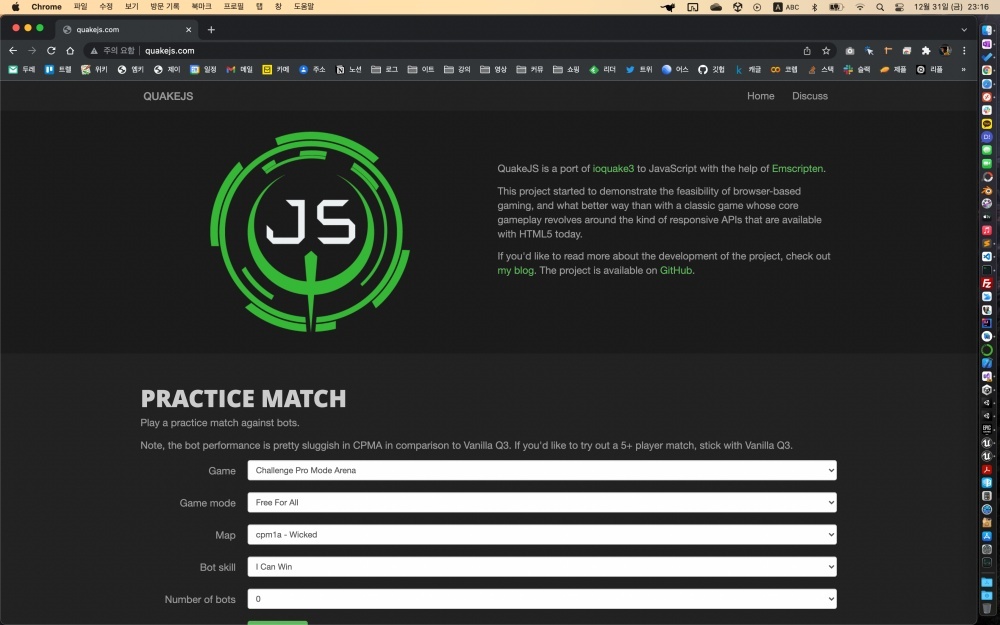Go back with the browser back arrow
Image resolution: width=1000 pixels, height=625 pixels.
(13, 50)
